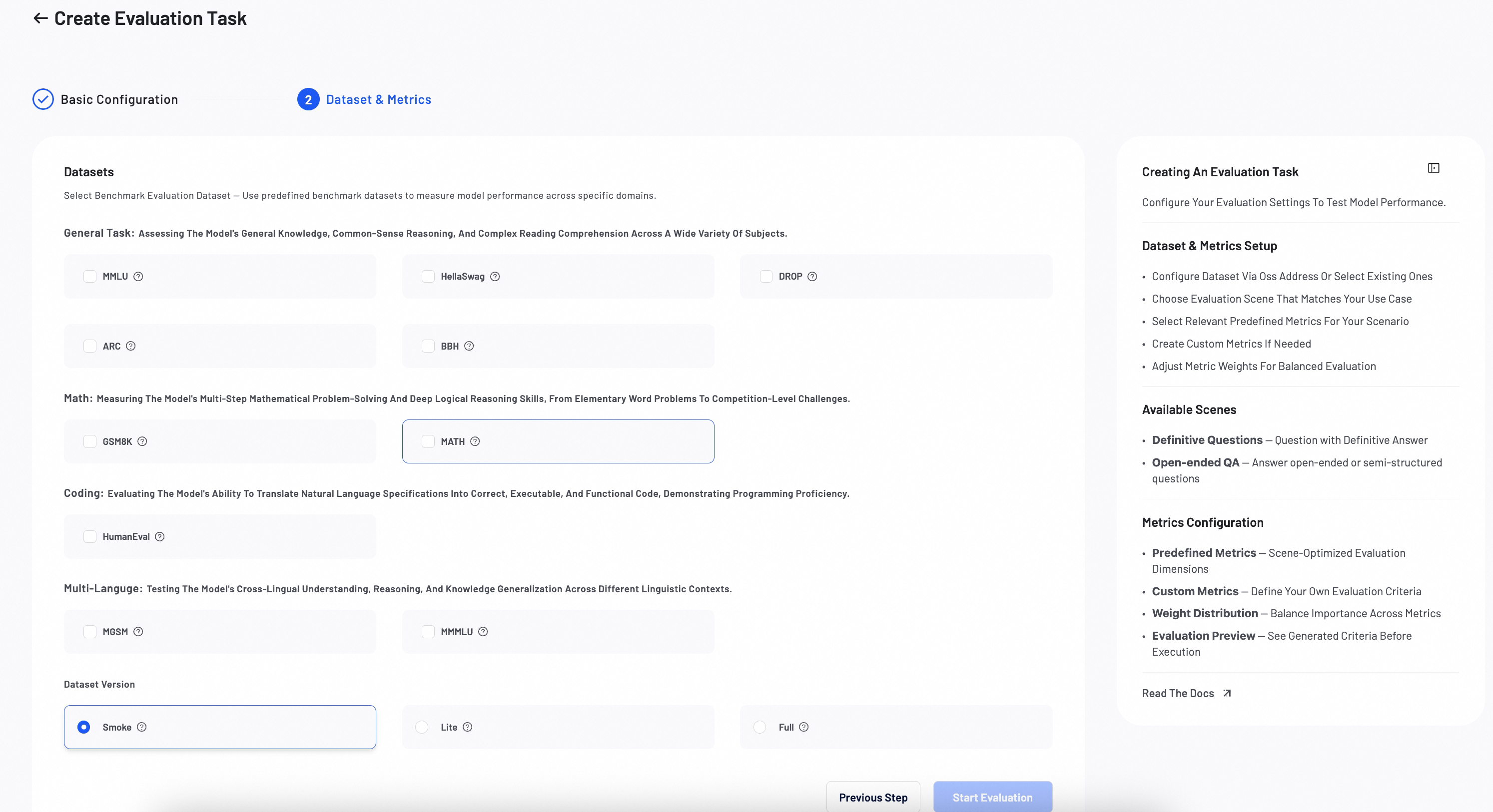Enable the DROP dataset checkbox

point(765,276)
